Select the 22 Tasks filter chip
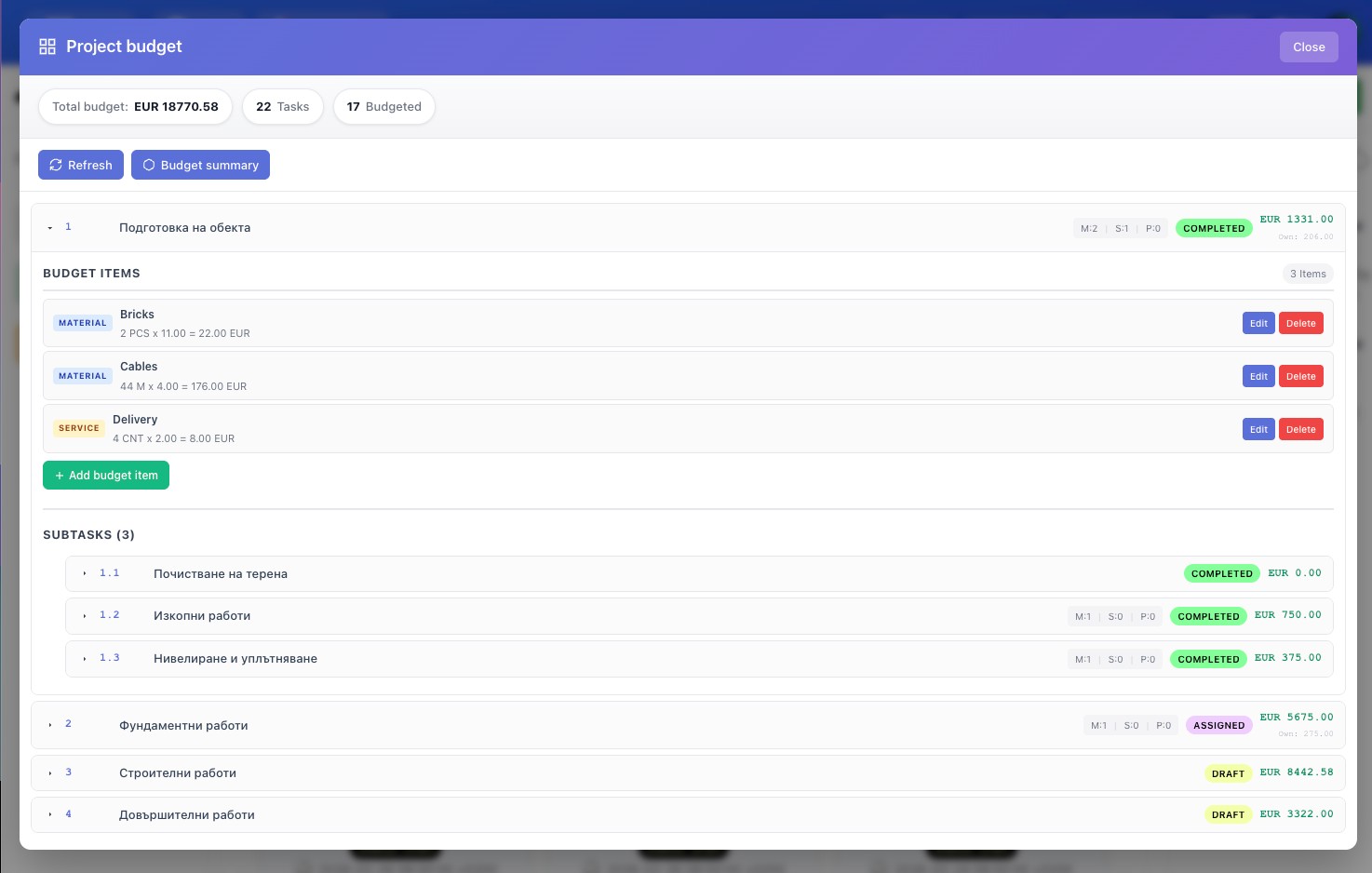1372x873 pixels. click(282, 106)
